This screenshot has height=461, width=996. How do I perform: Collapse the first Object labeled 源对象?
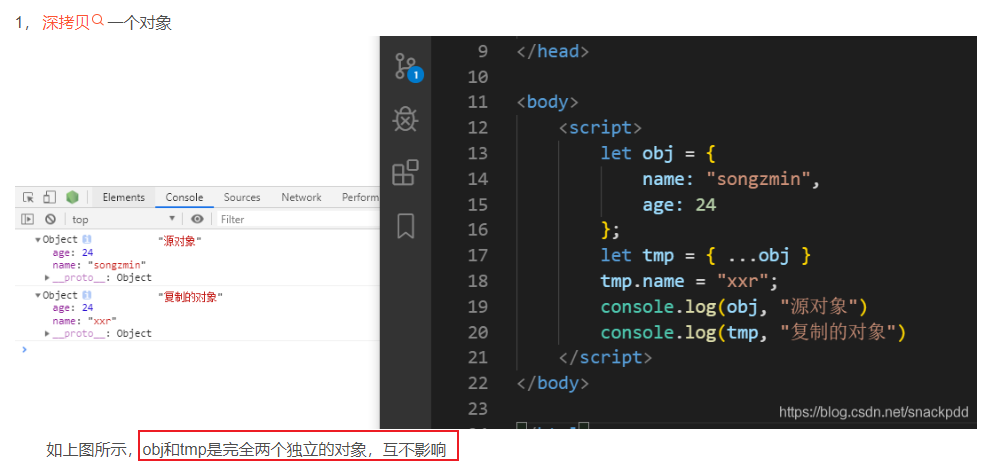38,240
